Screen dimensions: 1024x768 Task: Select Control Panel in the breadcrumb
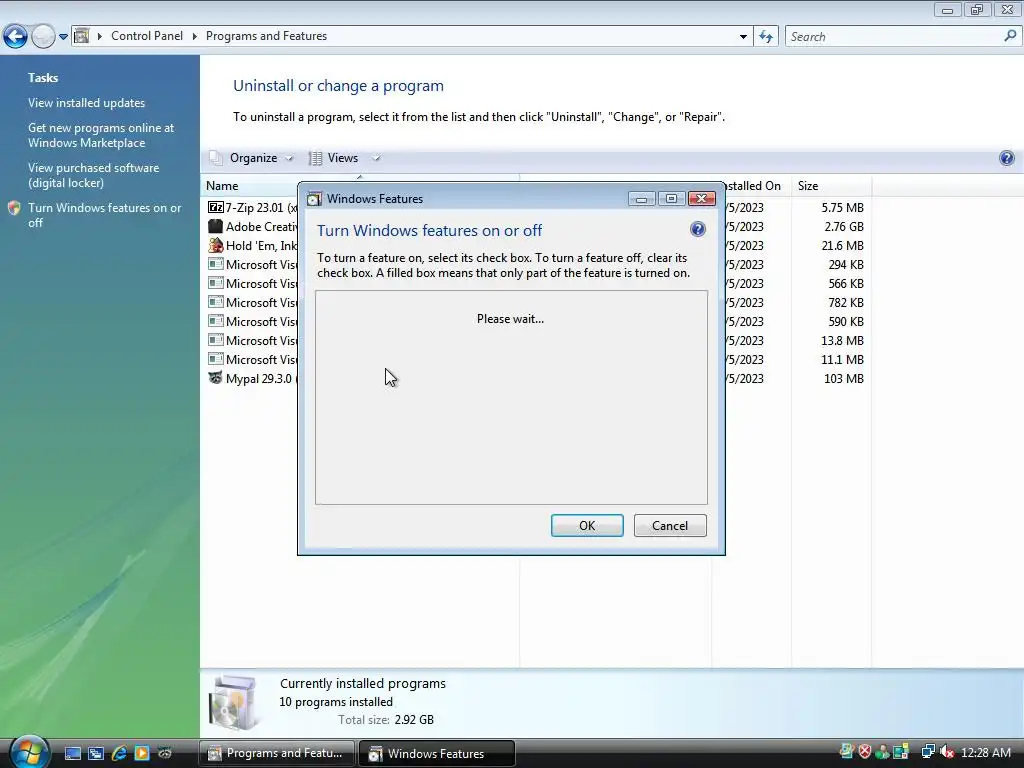click(147, 36)
